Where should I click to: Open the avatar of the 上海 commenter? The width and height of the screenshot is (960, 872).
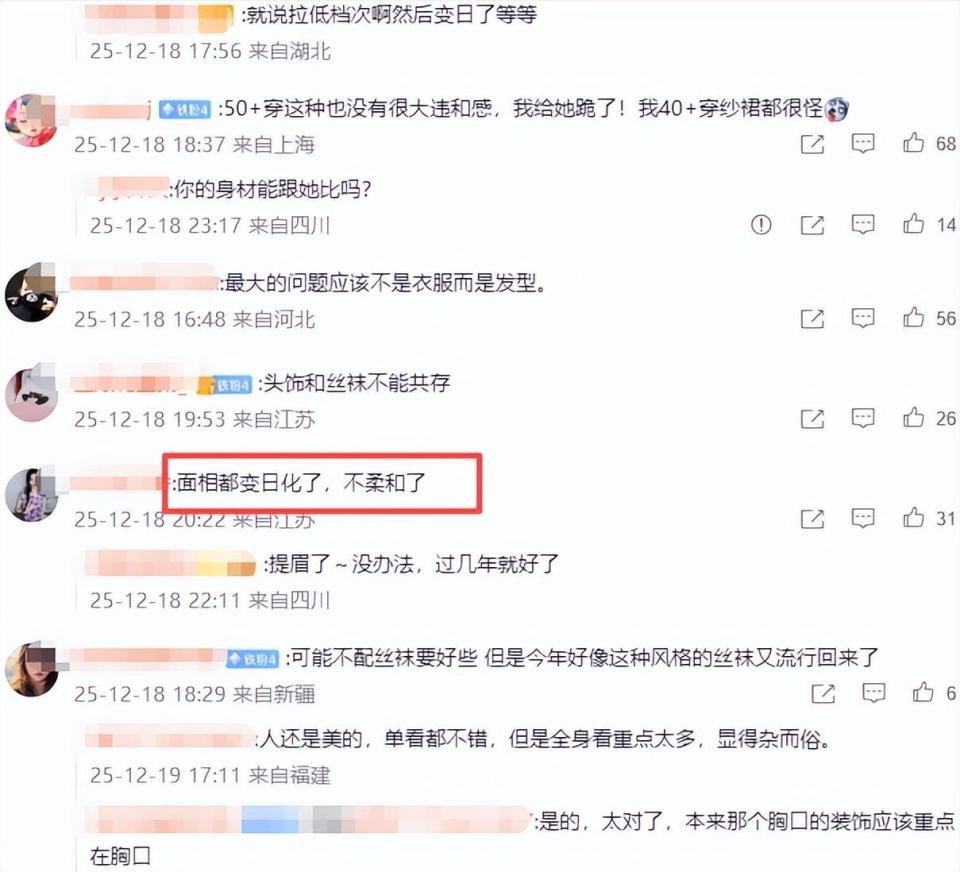[31, 121]
